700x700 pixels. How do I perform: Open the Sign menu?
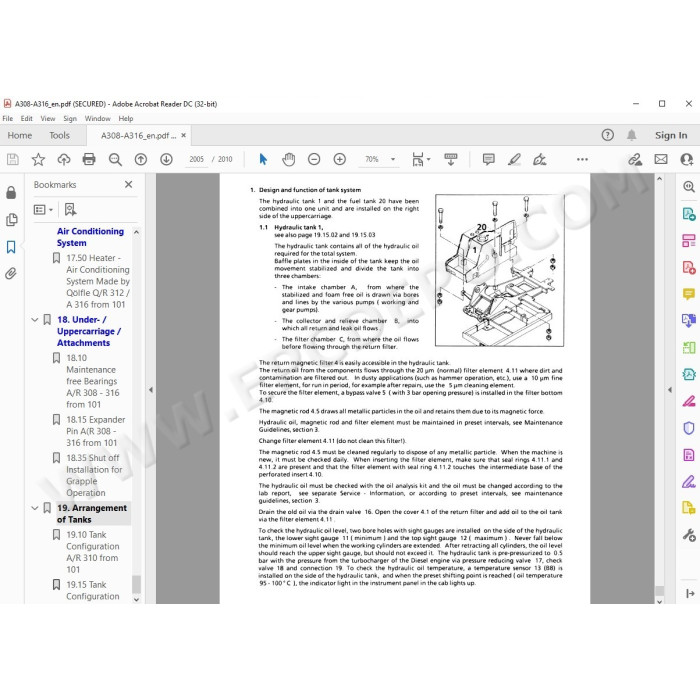(x=70, y=118)
